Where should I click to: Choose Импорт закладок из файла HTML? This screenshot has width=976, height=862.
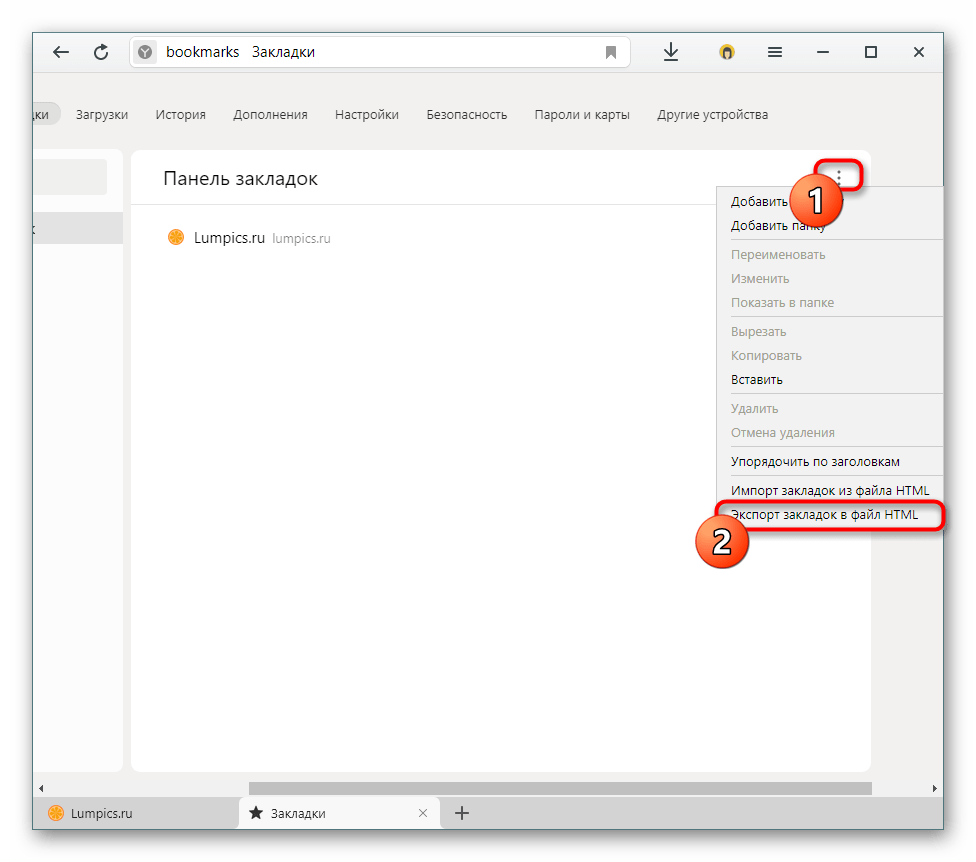tap(830, 490)
